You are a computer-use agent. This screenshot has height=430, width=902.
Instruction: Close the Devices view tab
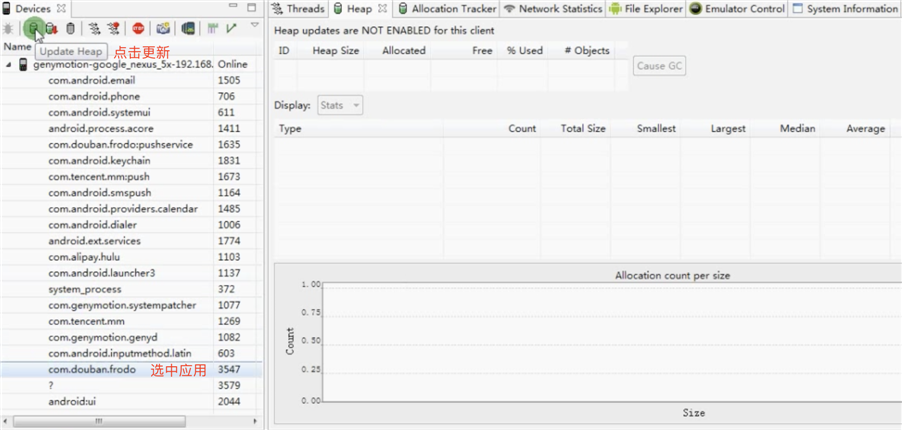pos(62,9)
